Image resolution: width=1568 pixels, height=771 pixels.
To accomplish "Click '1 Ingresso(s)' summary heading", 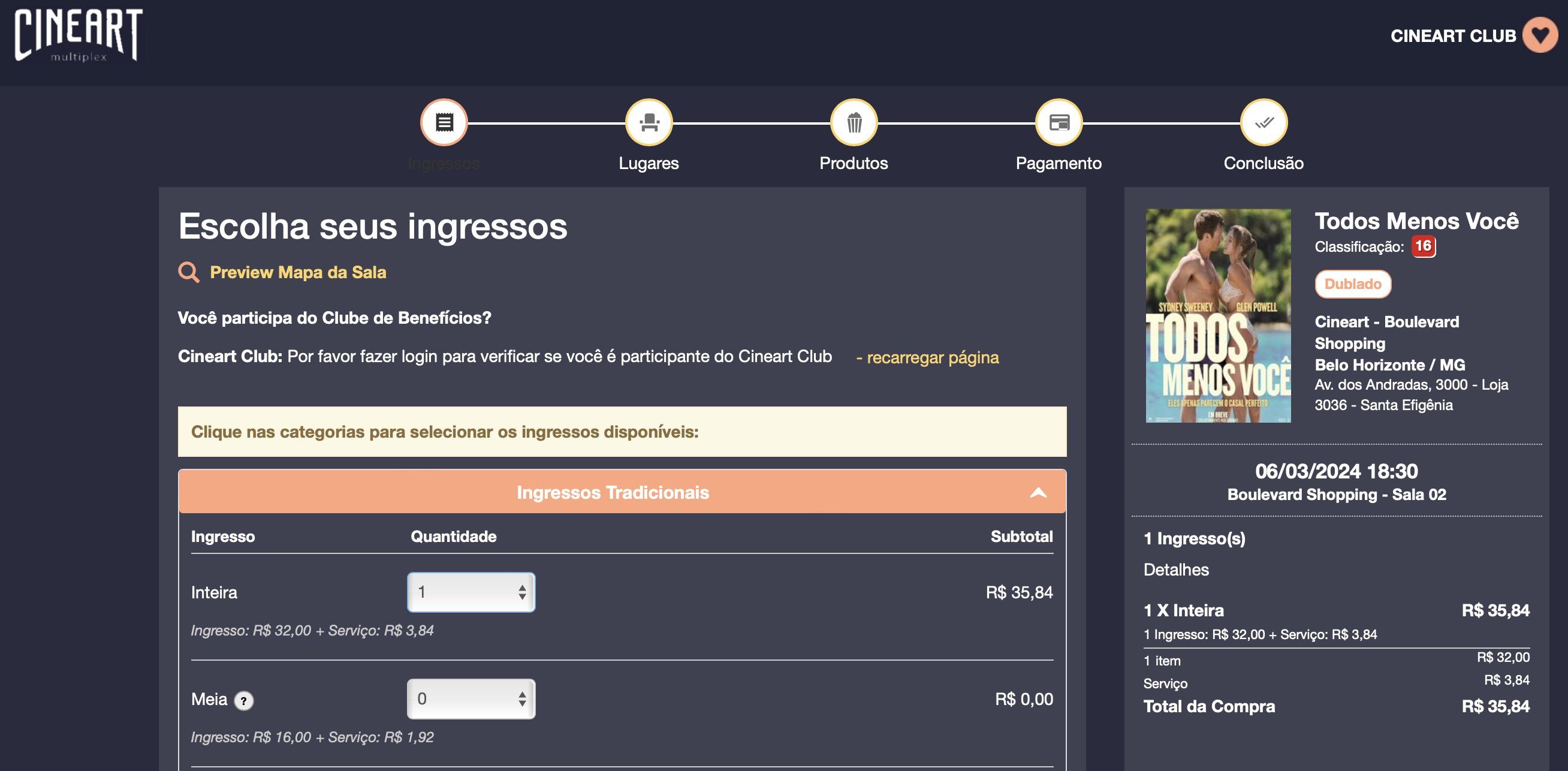I will (x=1195, y=539).
